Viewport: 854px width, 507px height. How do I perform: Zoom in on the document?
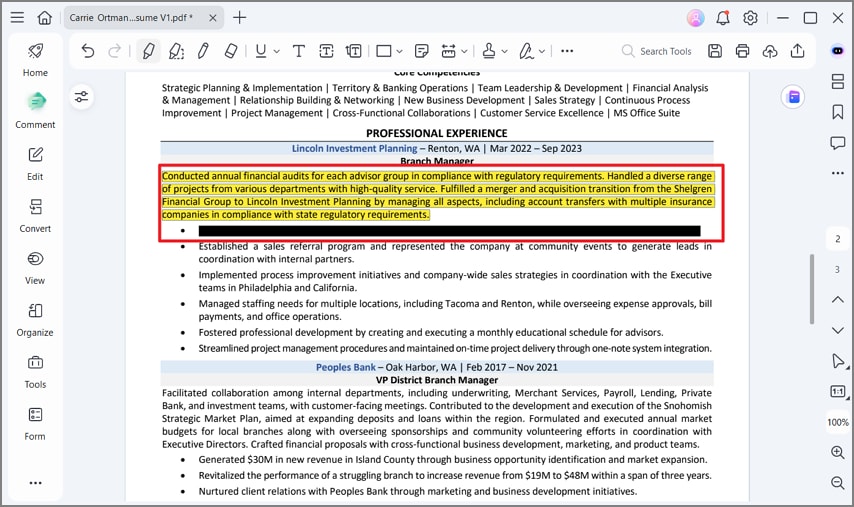pos(838,452)
